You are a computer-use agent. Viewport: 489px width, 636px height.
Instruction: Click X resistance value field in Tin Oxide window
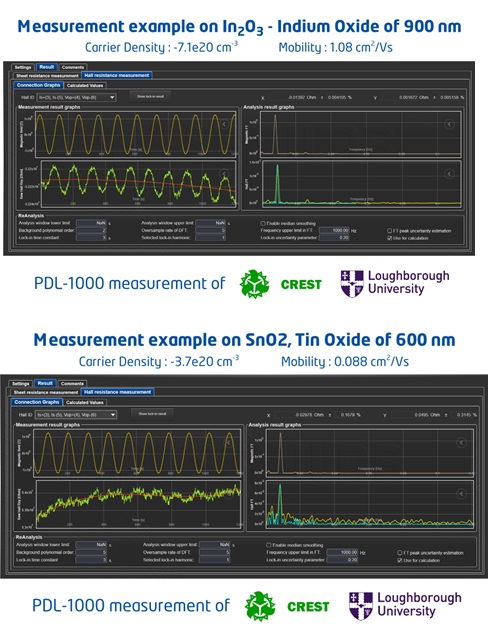300,415
